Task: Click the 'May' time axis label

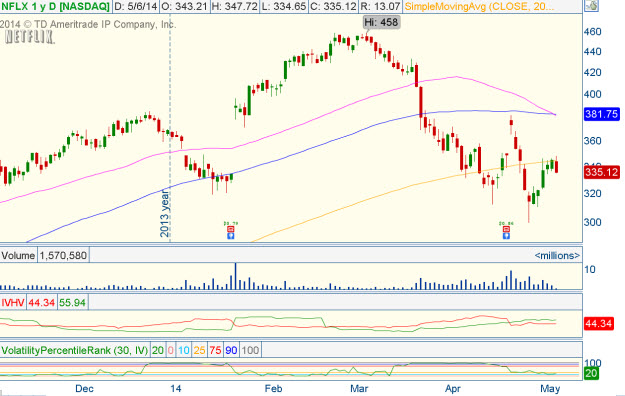Action: click(550, 388)
